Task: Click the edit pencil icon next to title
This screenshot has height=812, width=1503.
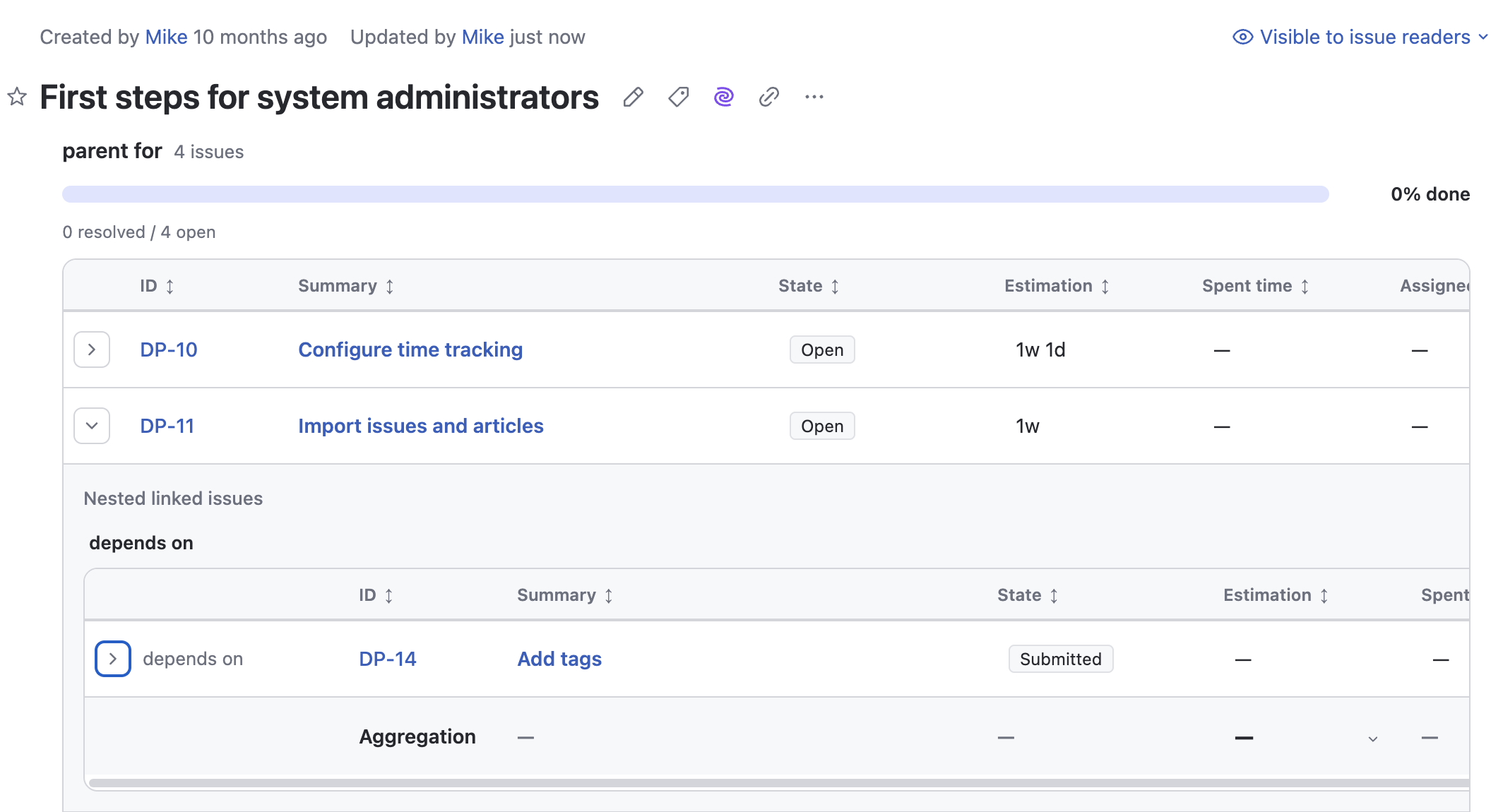Action: coord(634,97)
